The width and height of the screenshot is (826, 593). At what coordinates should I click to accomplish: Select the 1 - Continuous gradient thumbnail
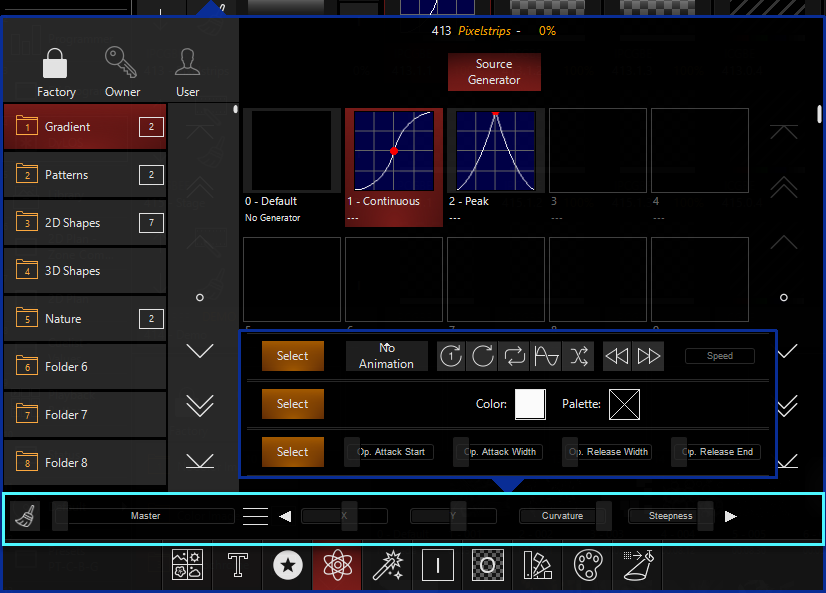[x=394, y=151]
